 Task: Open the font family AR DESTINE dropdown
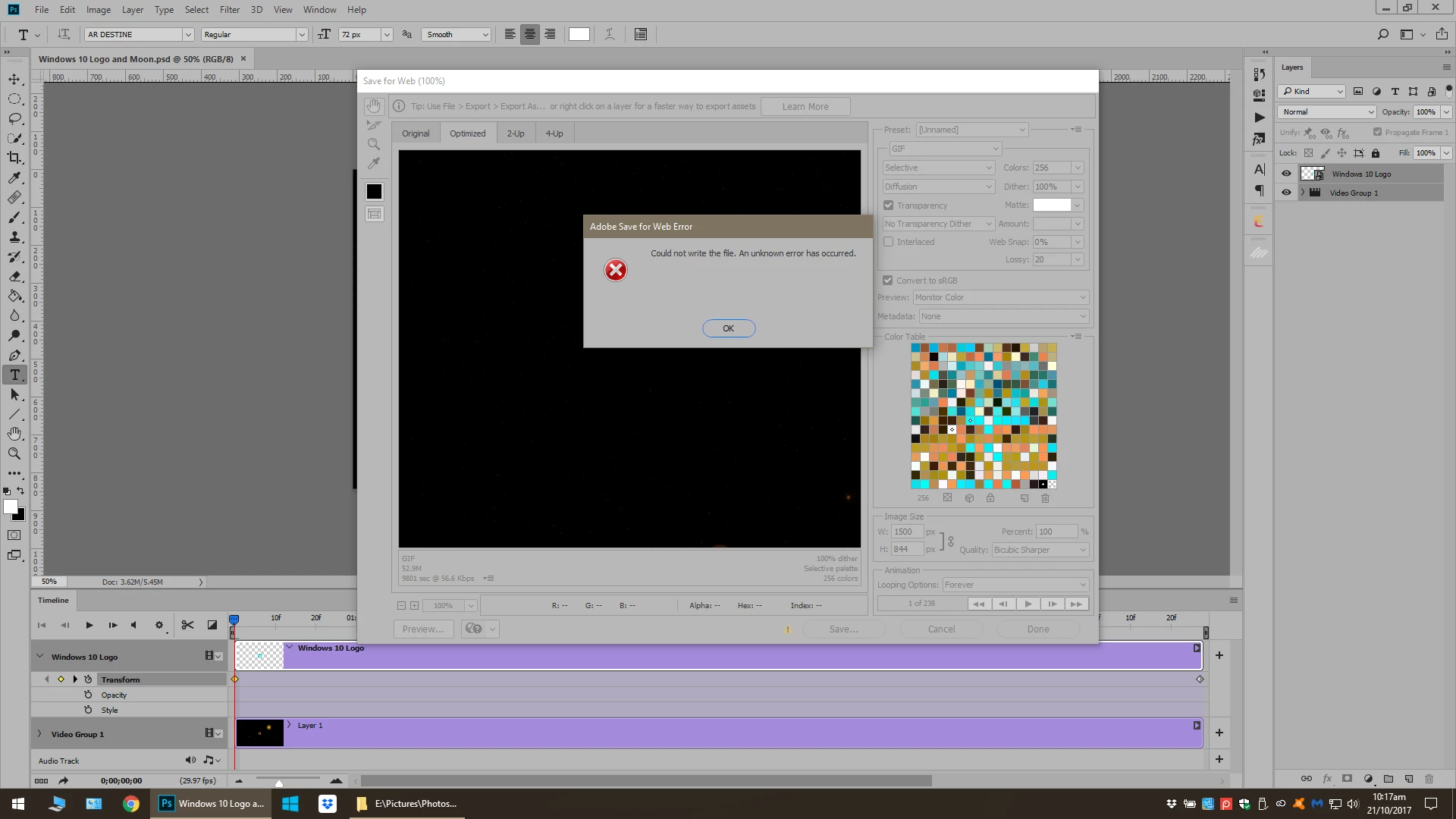coord(187,34)
